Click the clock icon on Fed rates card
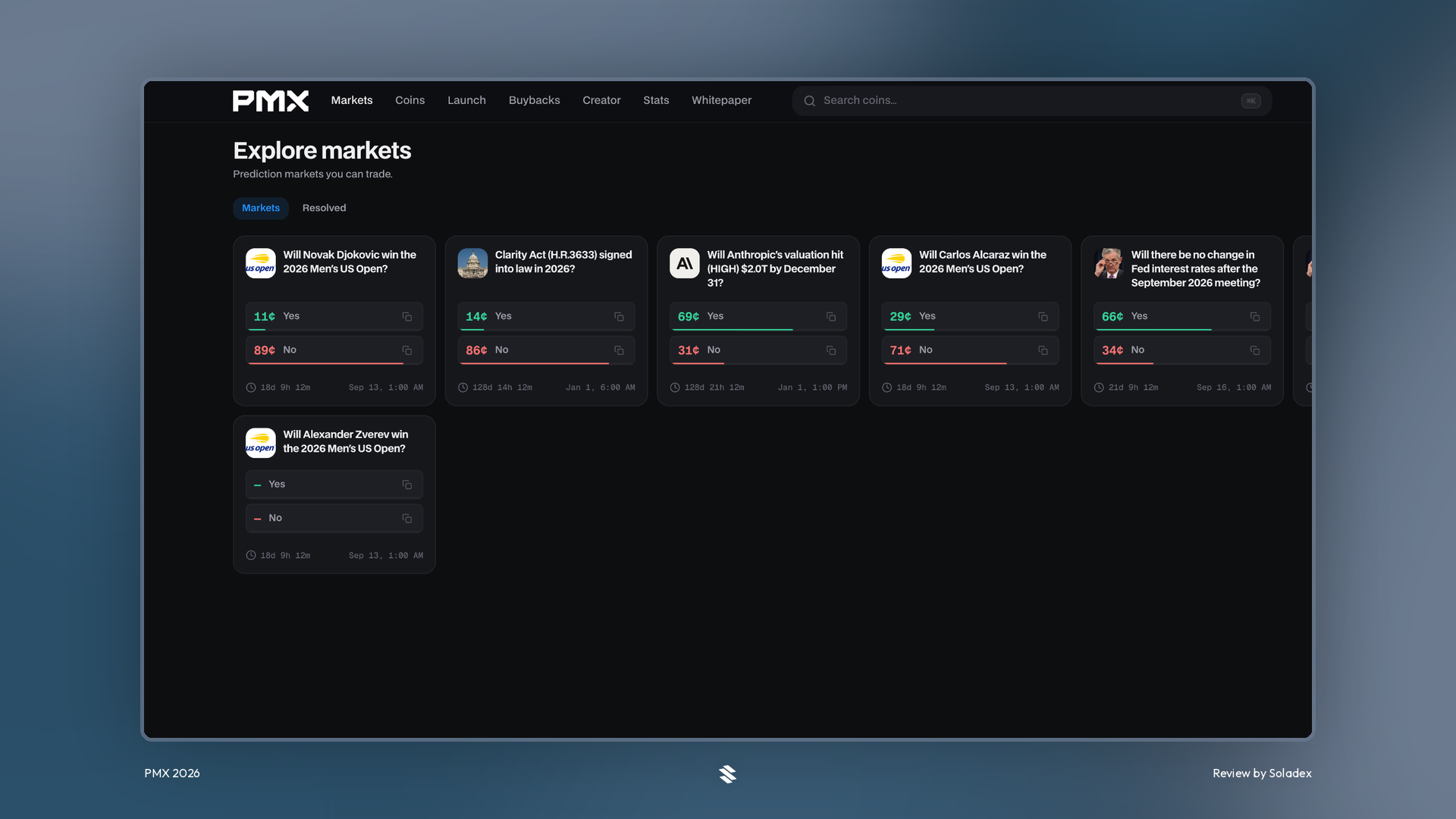Screen dimensions: 1456x819 (x=1099, y=388)
